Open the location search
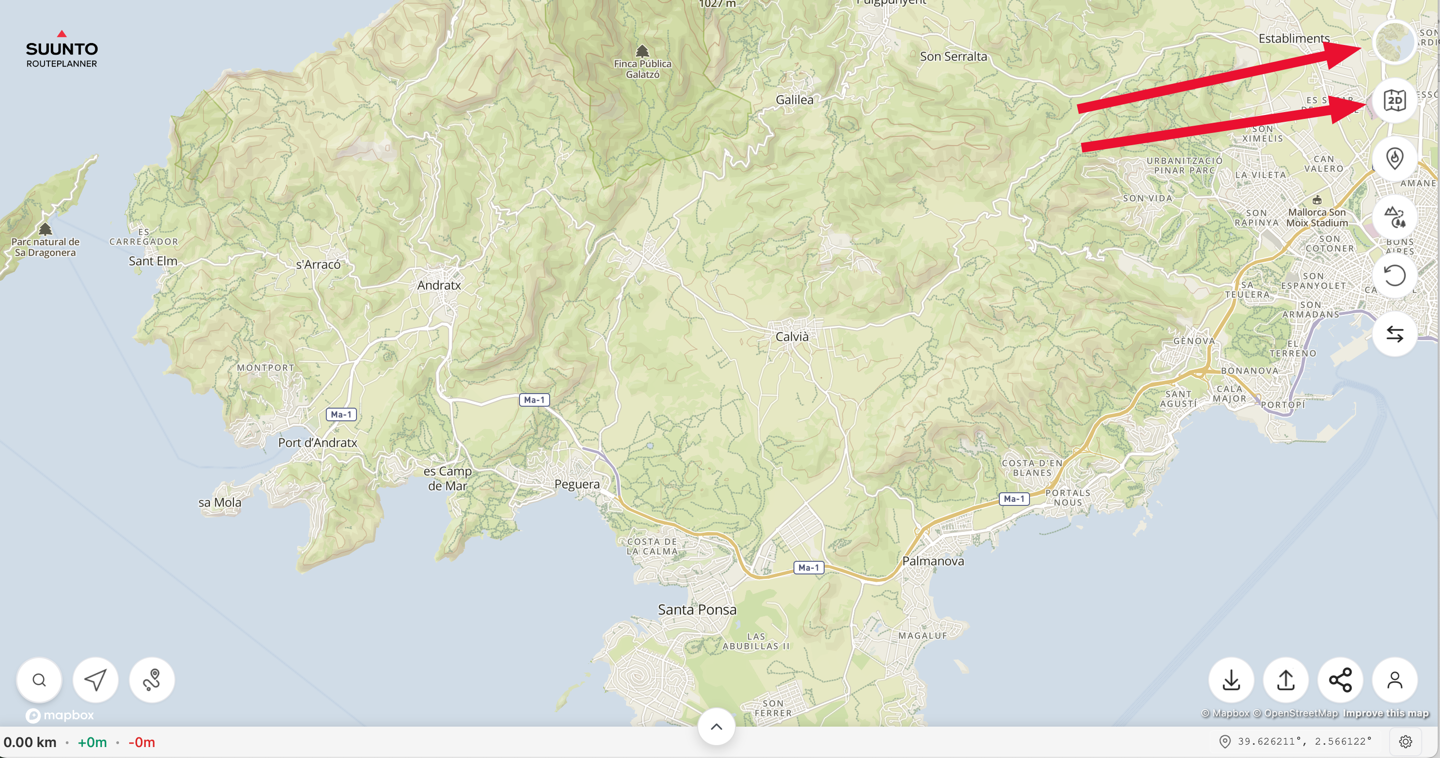1440x758 pixels. (39, 680)
